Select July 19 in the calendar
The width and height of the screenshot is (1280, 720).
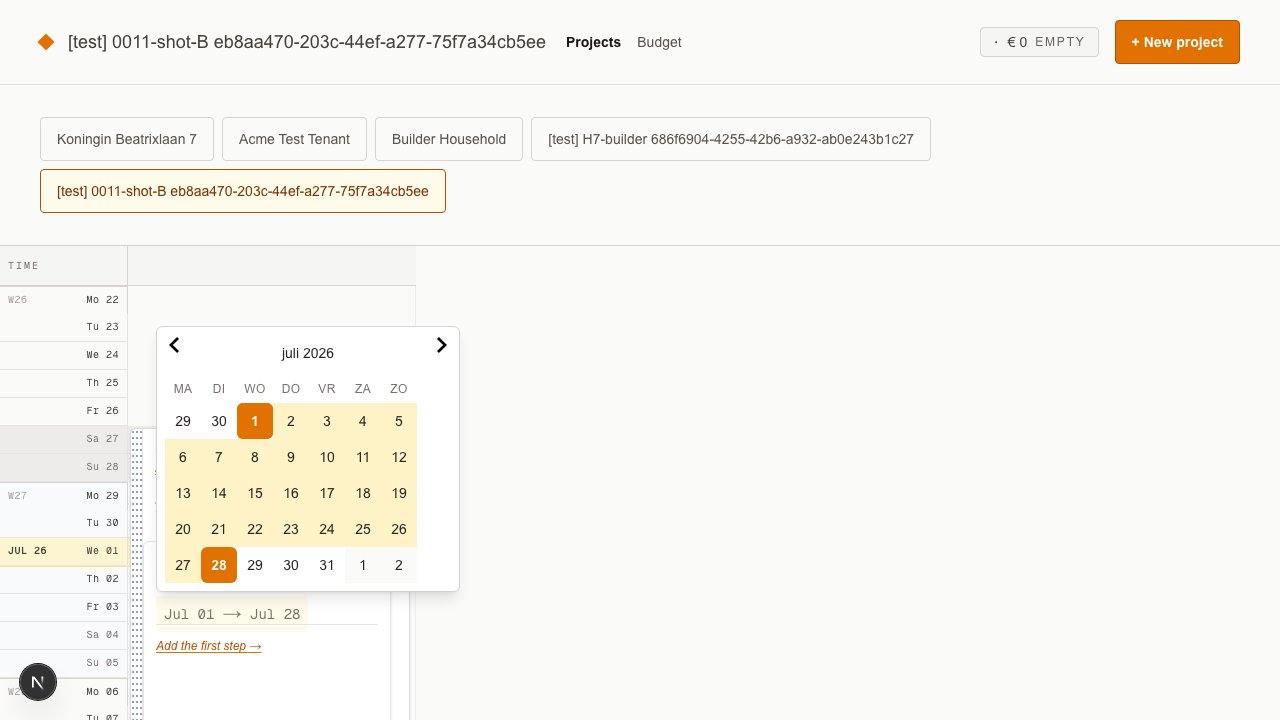click(399, 493)
